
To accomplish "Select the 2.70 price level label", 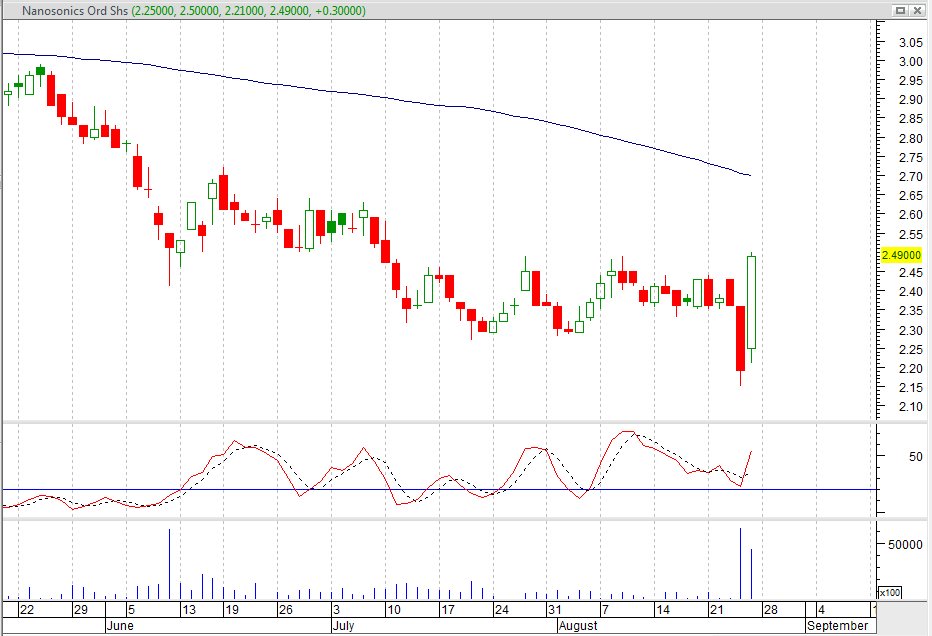I will click(911, 177).
